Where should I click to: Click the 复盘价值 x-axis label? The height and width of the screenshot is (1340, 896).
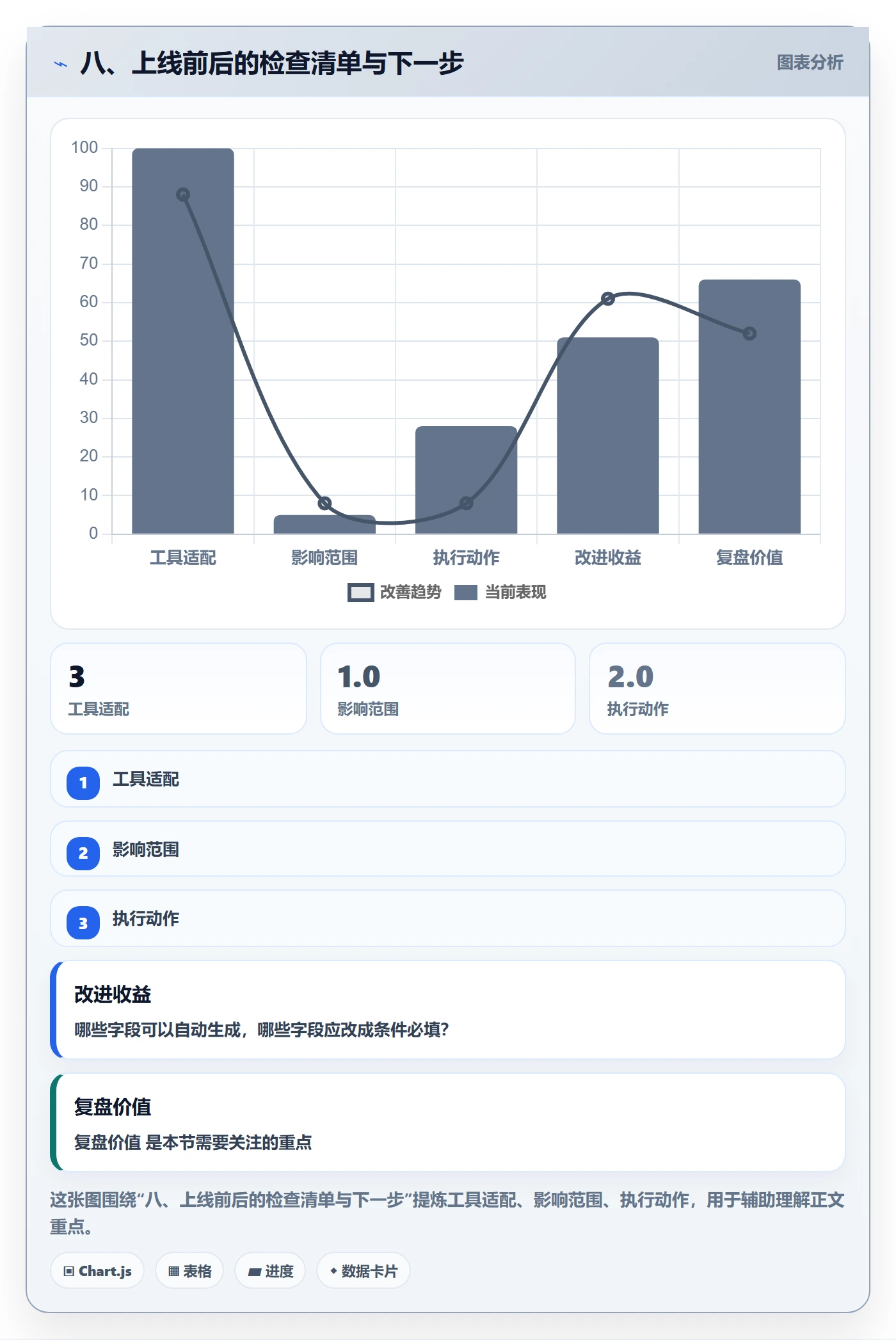click(749, 558)
